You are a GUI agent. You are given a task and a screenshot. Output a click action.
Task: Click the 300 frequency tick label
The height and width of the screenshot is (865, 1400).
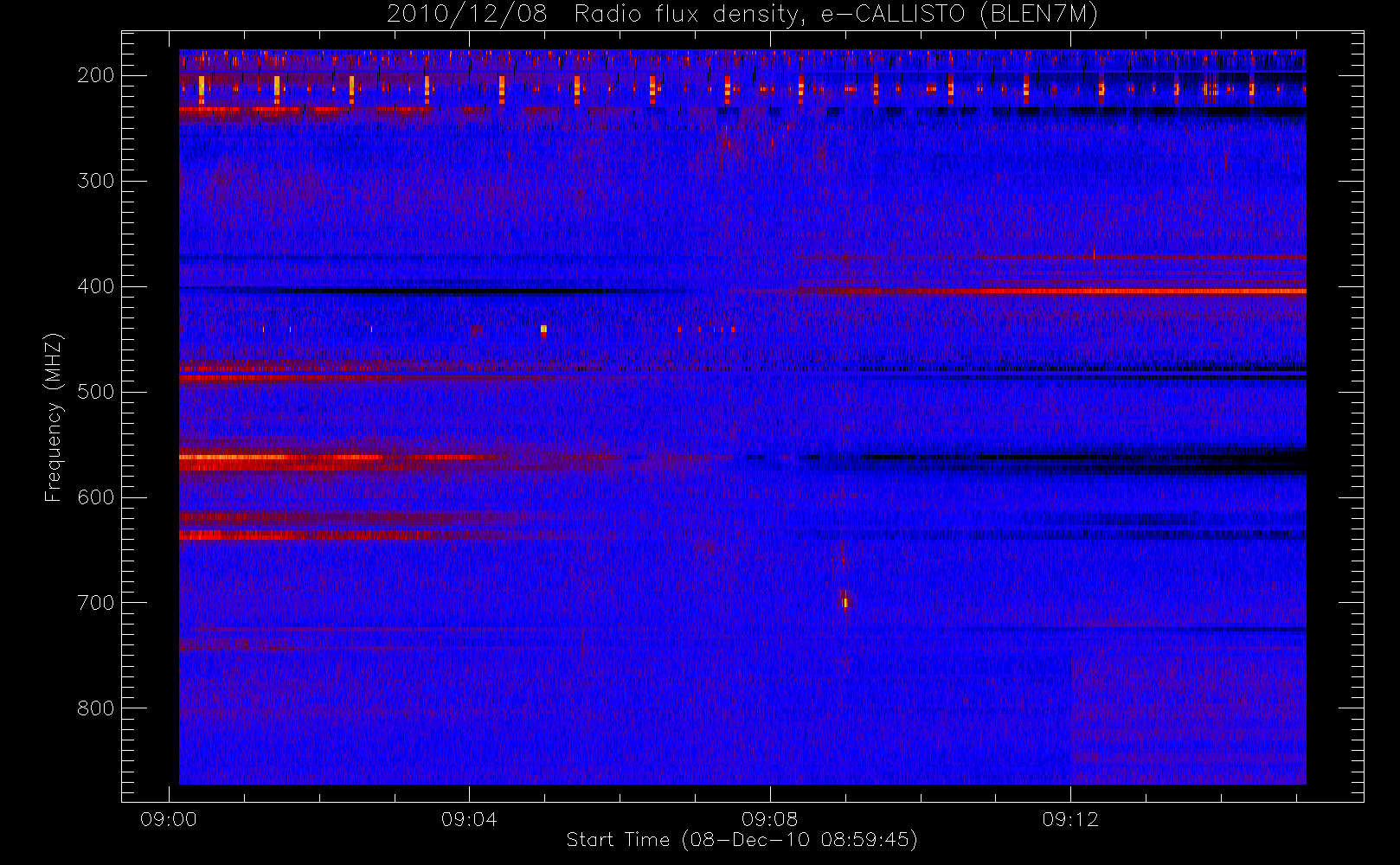click(95, 181)
